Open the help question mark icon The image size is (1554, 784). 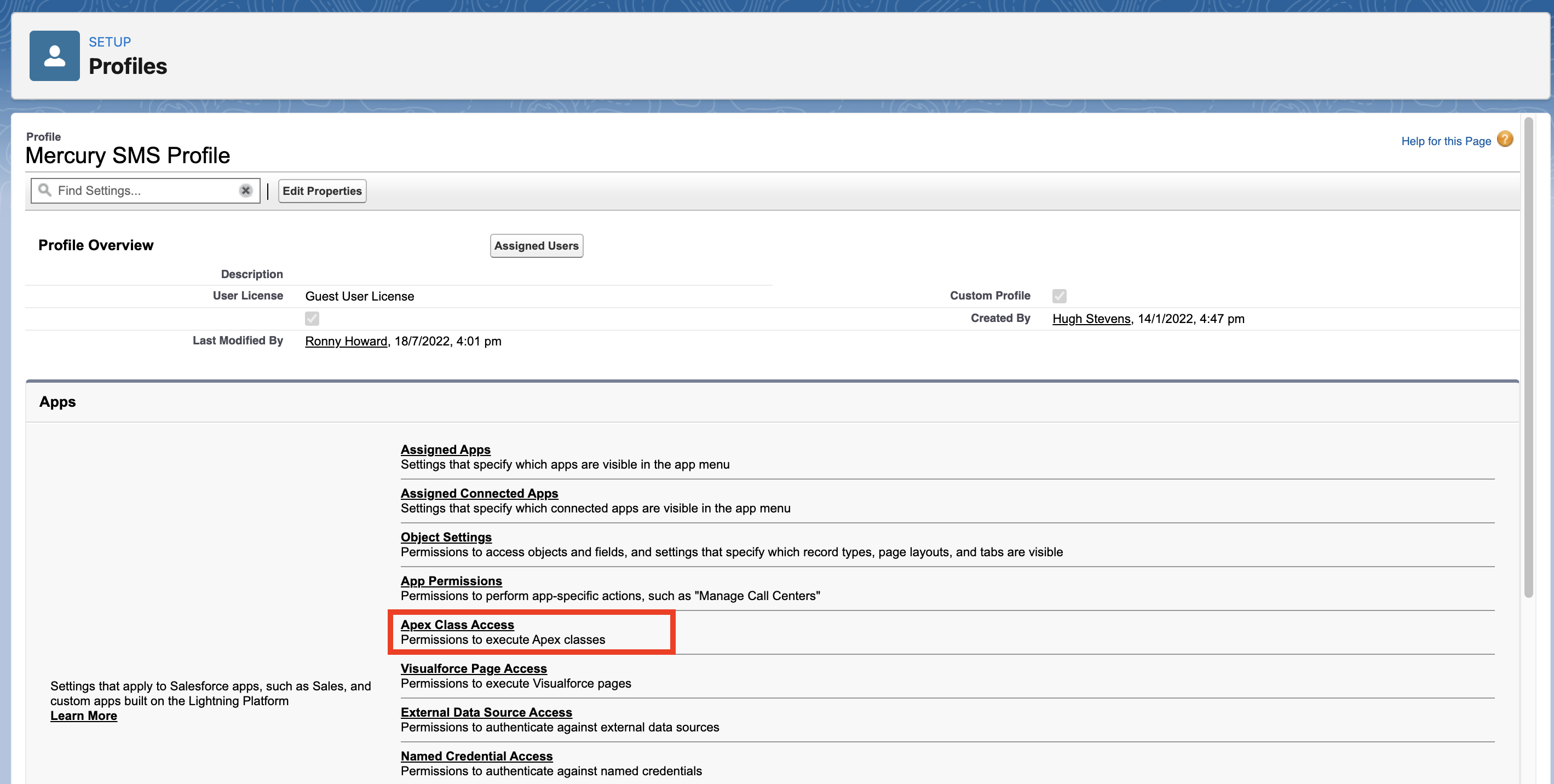[x=1505, y=139]
